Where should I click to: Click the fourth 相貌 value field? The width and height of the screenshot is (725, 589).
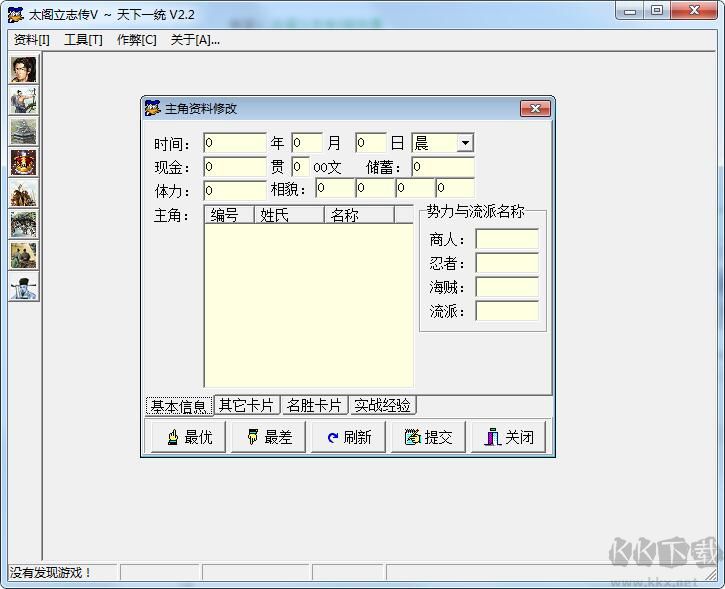(455, 188)
